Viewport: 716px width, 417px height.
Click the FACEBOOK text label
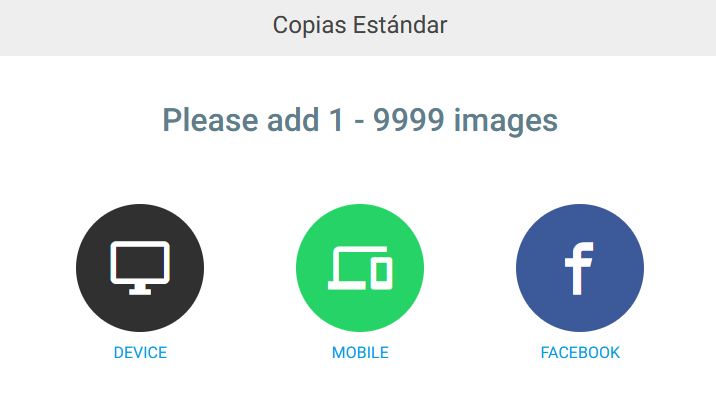[580, 353]
